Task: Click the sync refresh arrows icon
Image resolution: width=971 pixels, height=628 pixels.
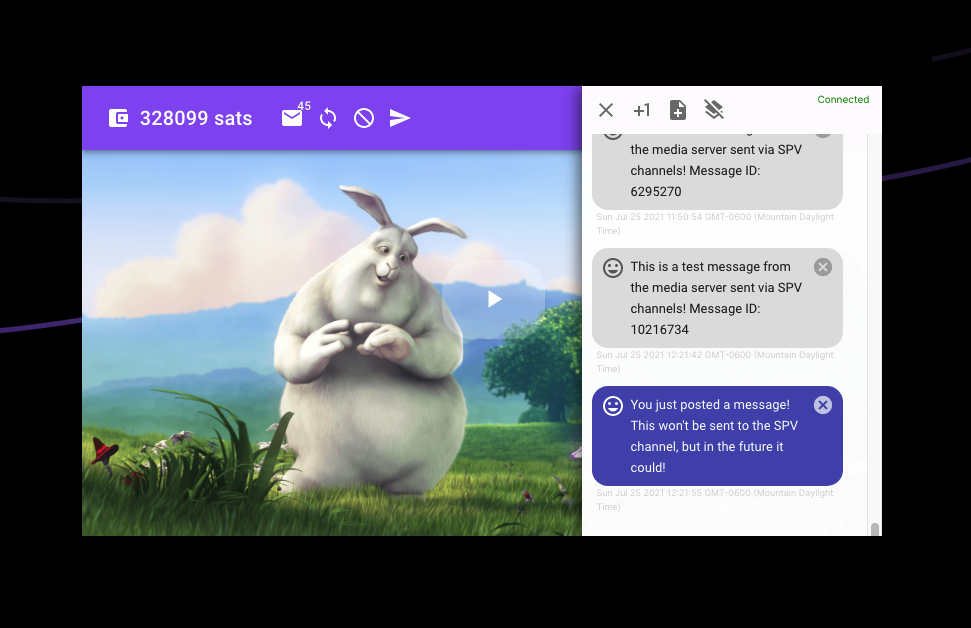Action: click(328, 118)
